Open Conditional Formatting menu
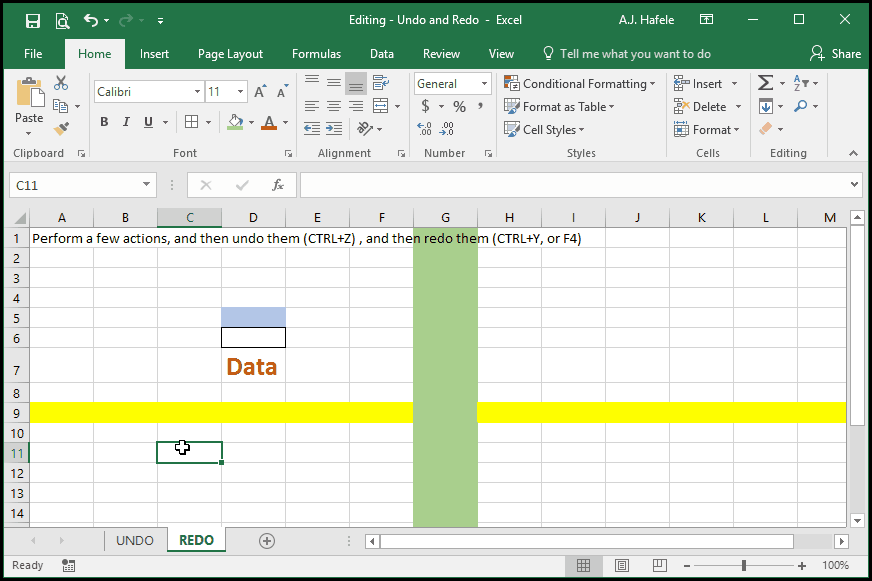The width and height of the screenshot is (872, 581). click(579, 83)
